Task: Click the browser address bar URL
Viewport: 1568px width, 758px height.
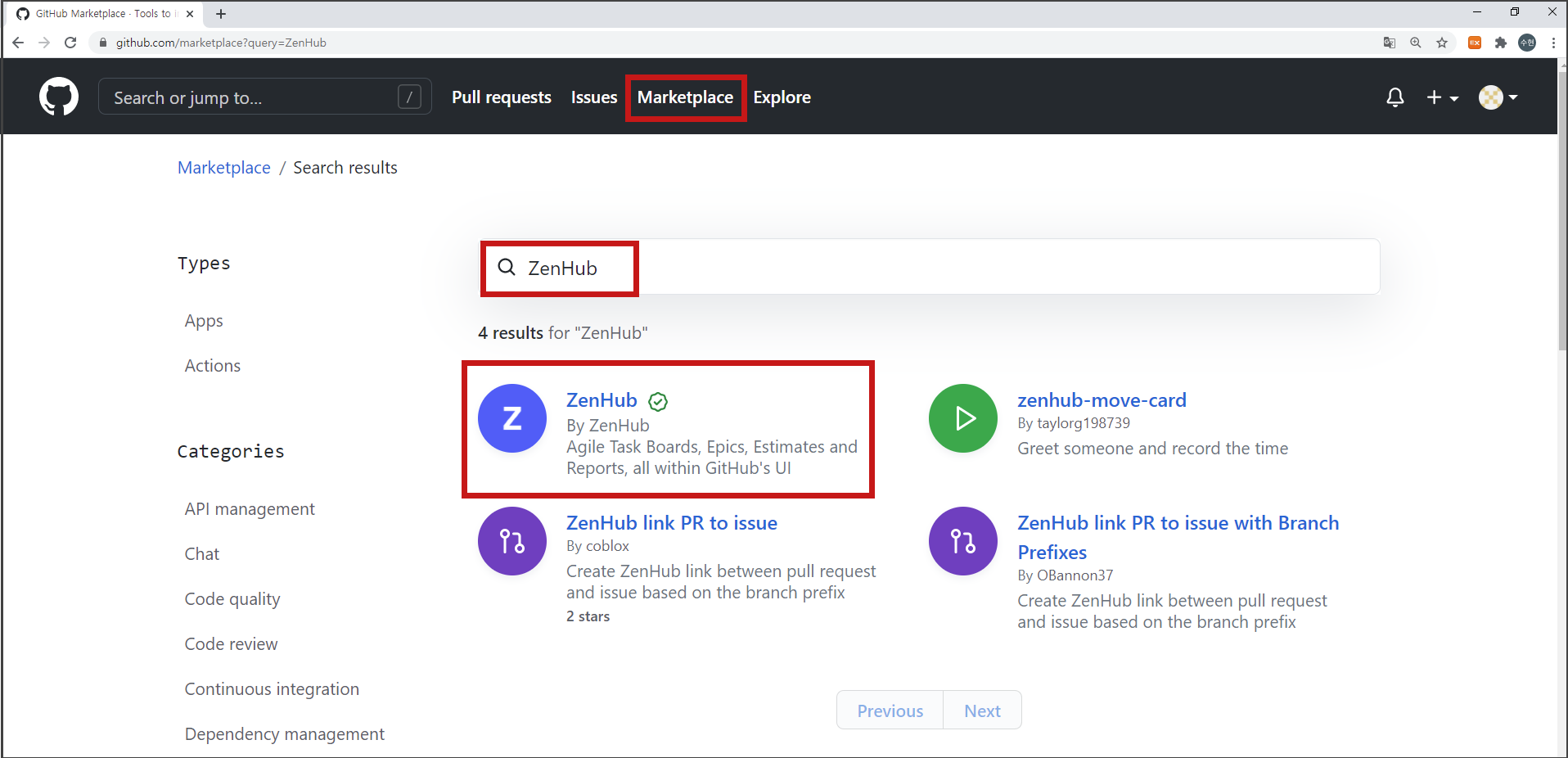Action: (x=221, y=43)
